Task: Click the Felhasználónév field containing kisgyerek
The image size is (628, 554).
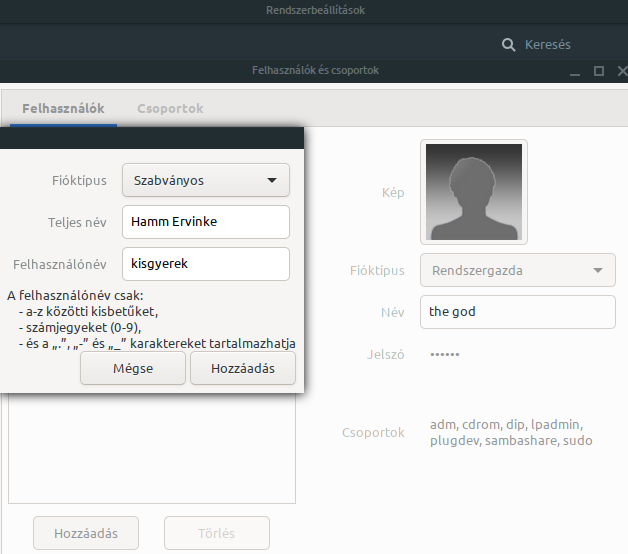Action: point(206,264)
